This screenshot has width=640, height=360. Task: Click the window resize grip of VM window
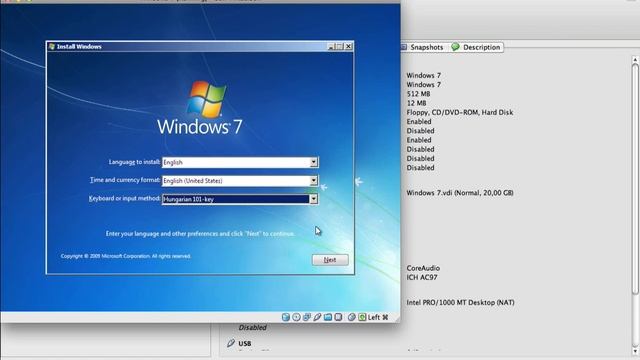tap(397, 319)
